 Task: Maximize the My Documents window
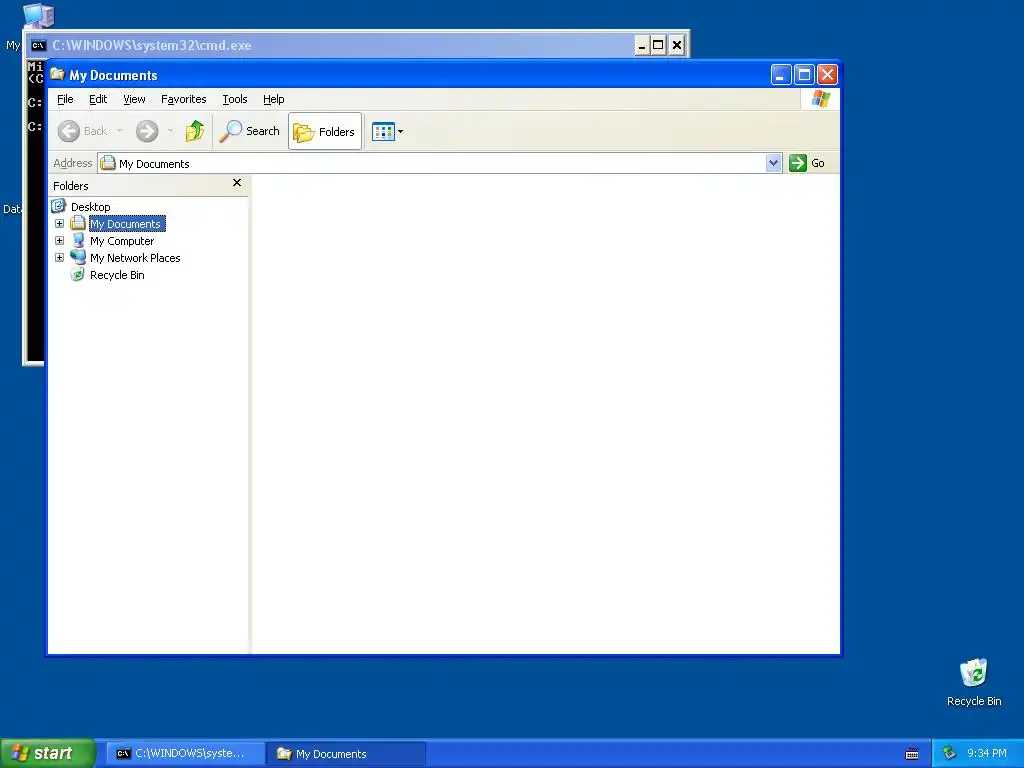(x=805, y=75)
